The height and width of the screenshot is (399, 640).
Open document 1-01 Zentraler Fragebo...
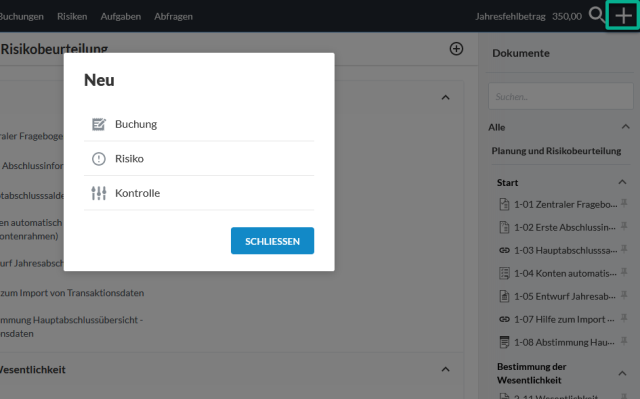coord(565,204)
